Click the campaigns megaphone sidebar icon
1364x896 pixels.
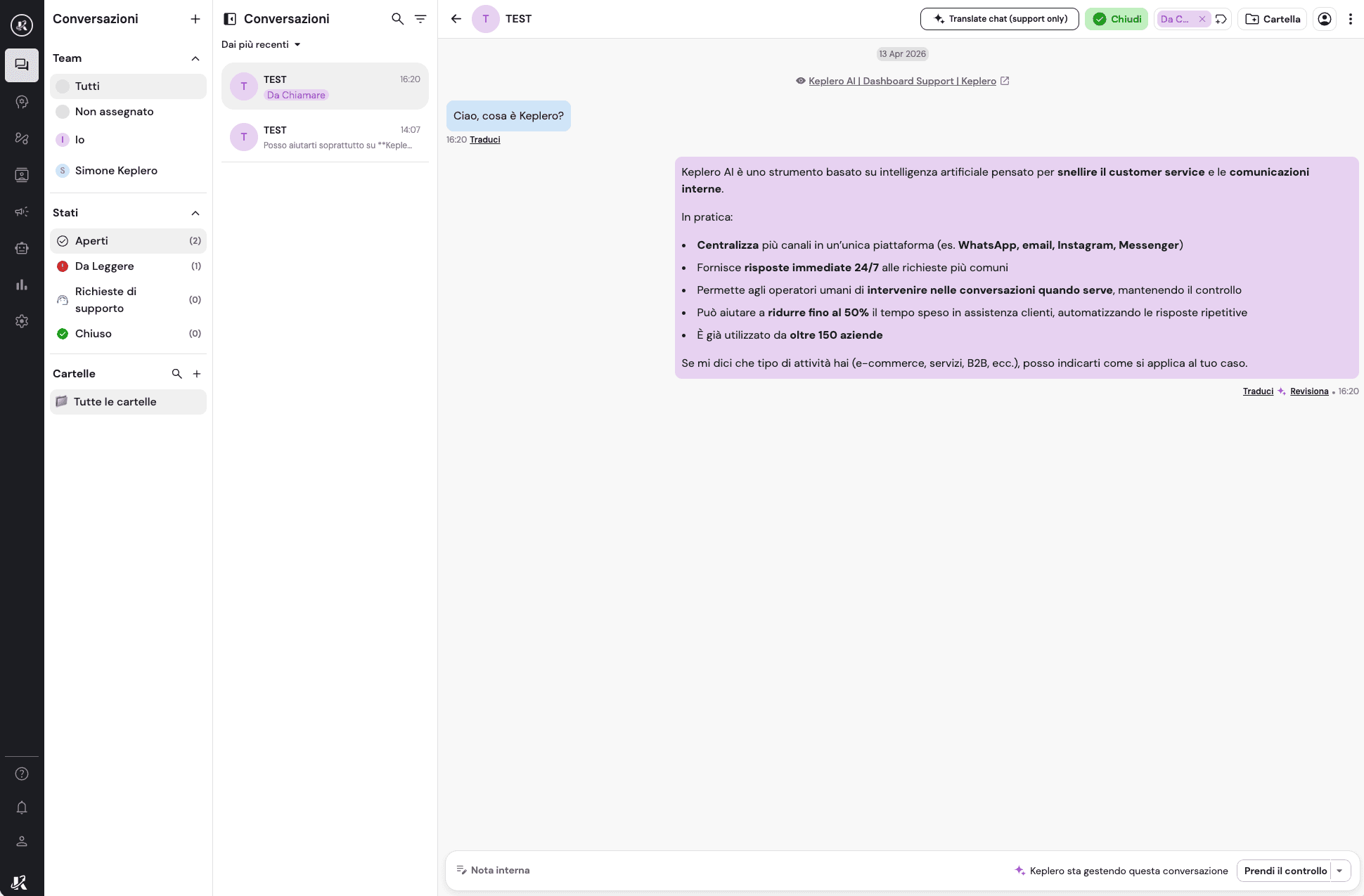pos(22,212)
